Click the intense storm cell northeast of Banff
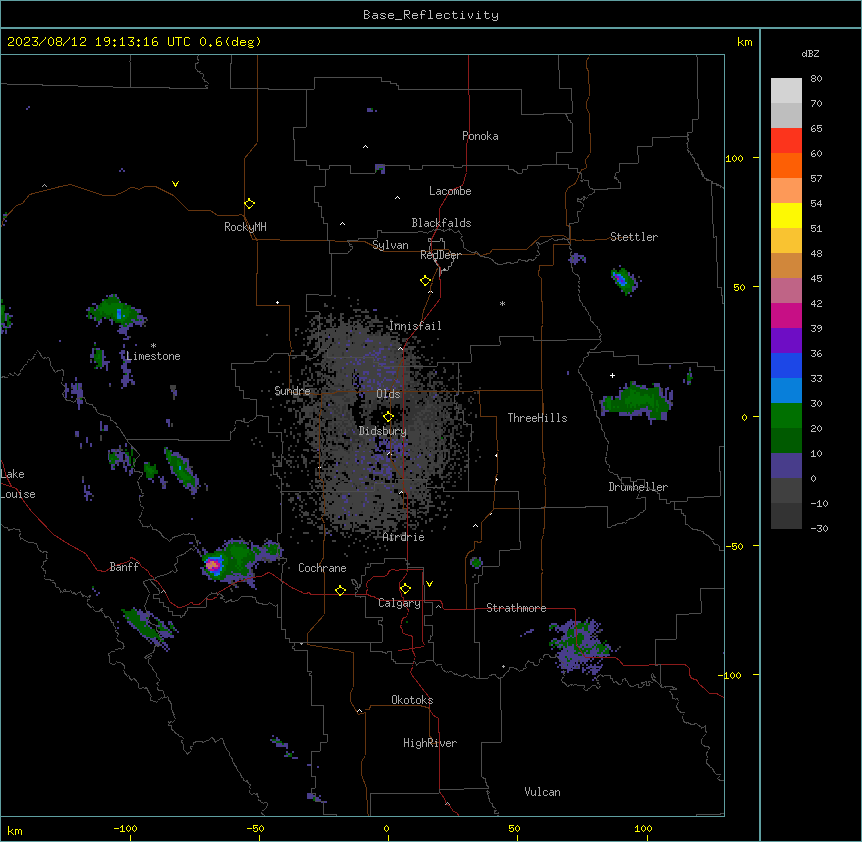This screenshot has width=862, height=842. coord(213,564)
